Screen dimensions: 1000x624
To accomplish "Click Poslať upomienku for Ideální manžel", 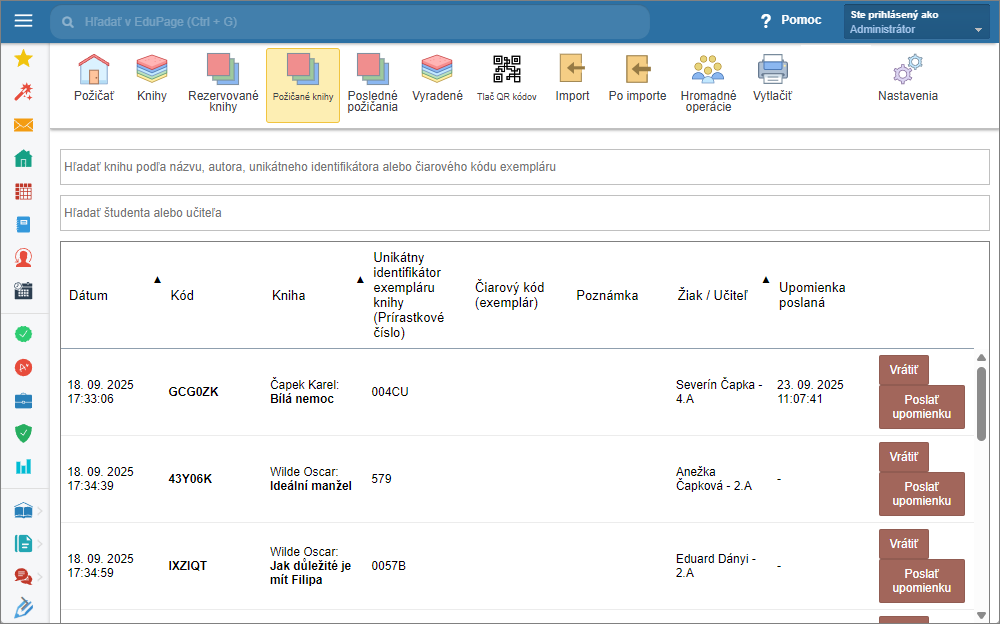I will (921, 494).
